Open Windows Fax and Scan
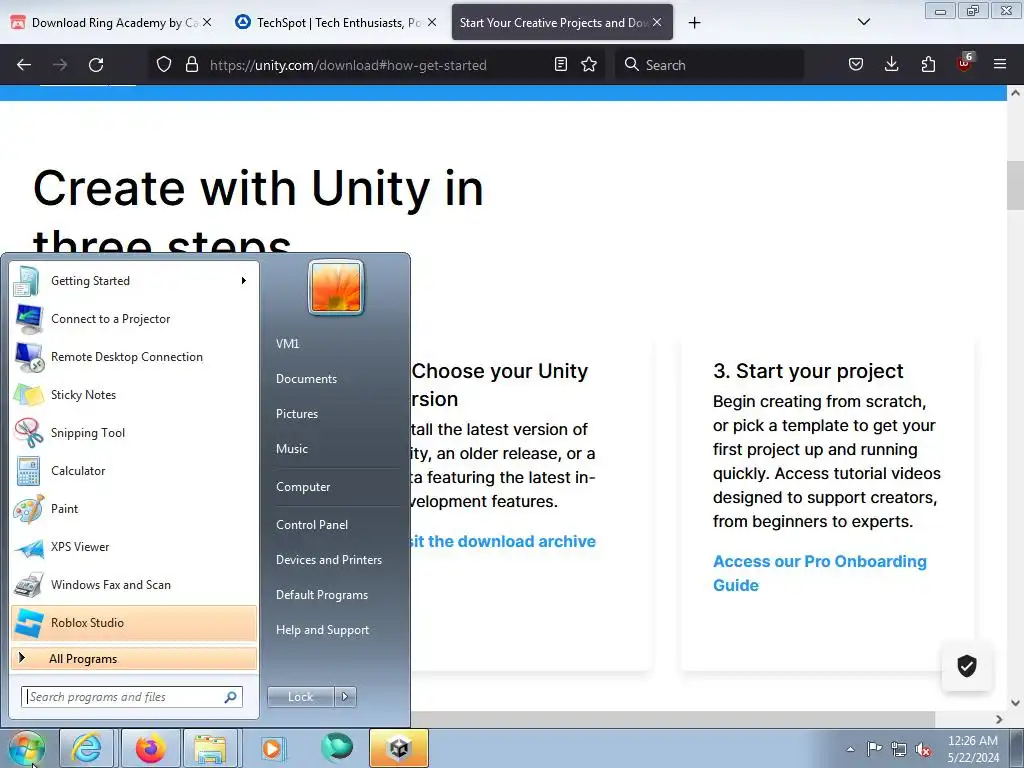Viewport: 1024px width, 768px height. [x=134, y=584]
